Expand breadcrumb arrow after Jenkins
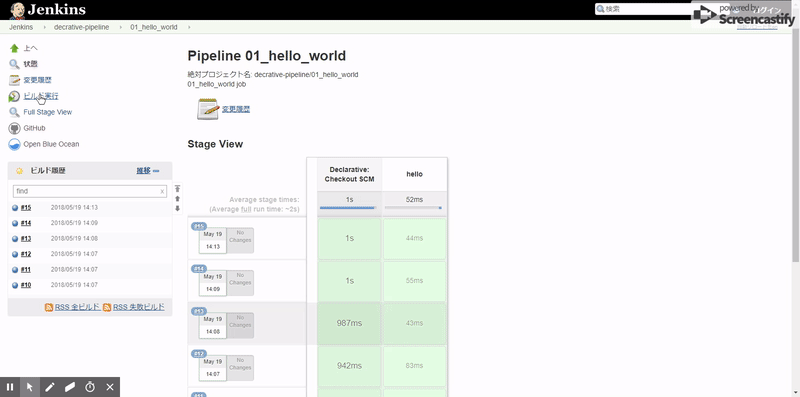Image resolution: width=800 pixels, height=397 pixels. [44, 27]
